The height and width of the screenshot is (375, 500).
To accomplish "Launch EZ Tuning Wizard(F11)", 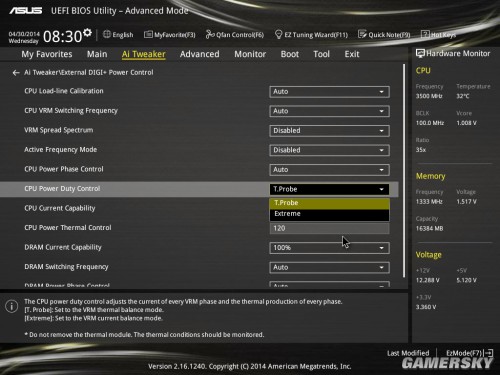I will tap(311, 35).
